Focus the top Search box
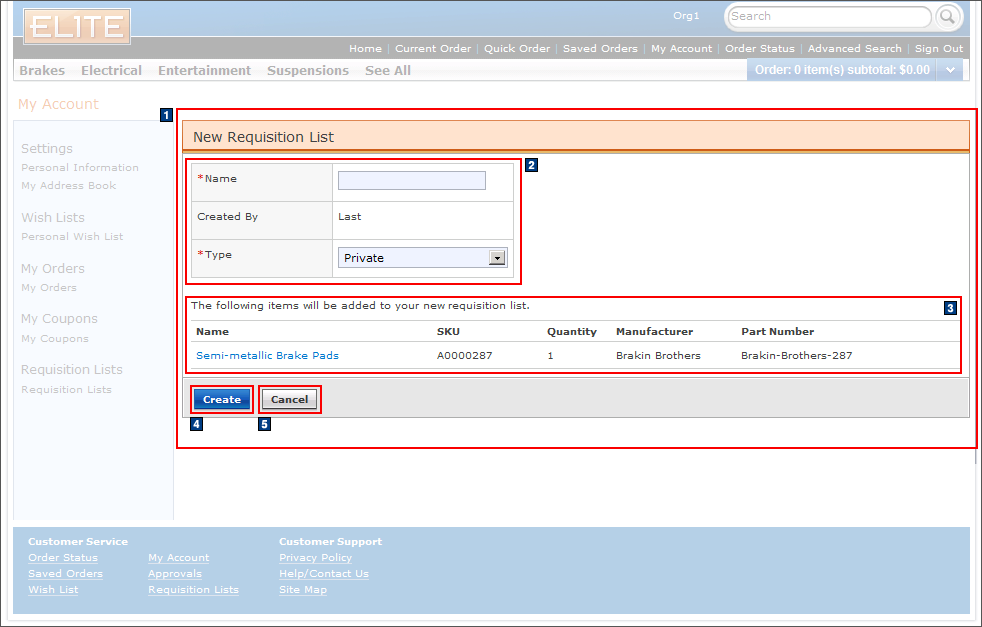 click(x=829, y=16)
